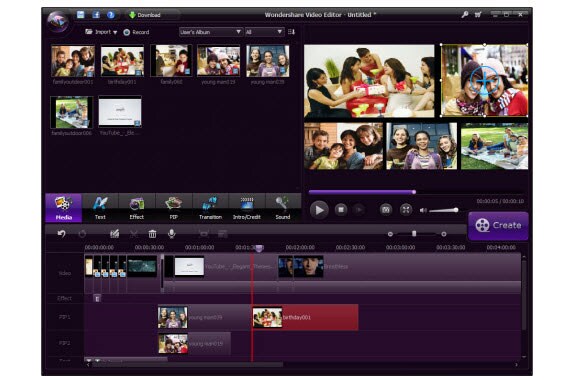Select the young man019 clip on PIP2 track
This screenshot has height=380, width=570.
pos(194,344)
